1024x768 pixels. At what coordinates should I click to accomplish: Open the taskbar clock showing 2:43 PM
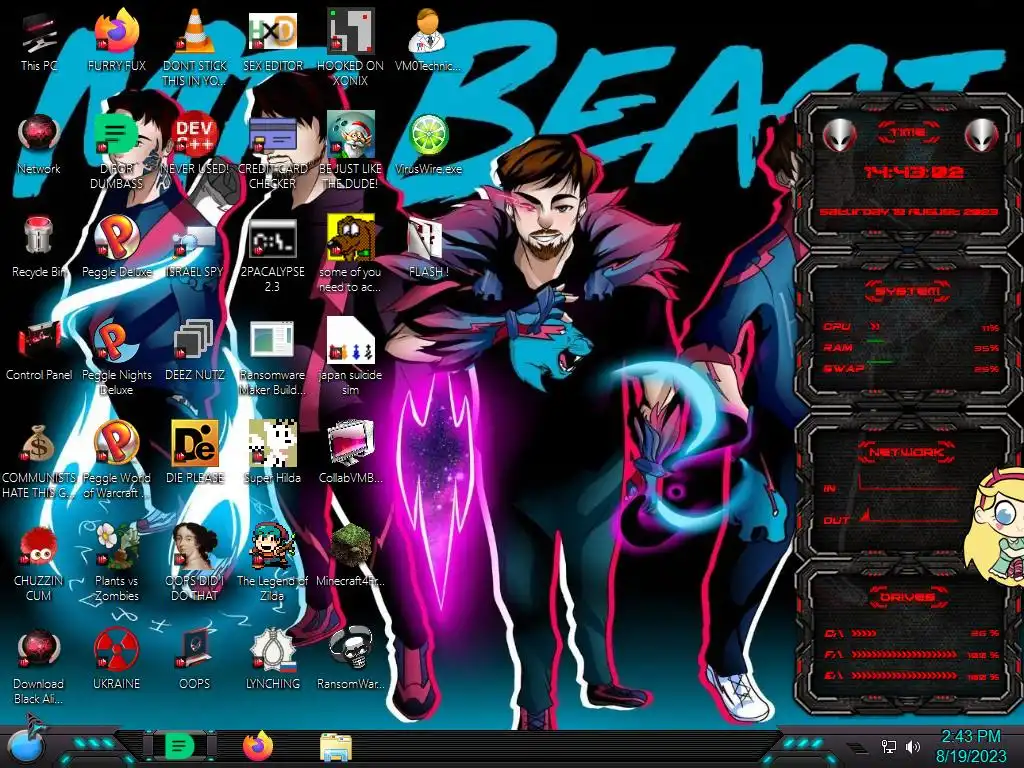click(971, 746)
